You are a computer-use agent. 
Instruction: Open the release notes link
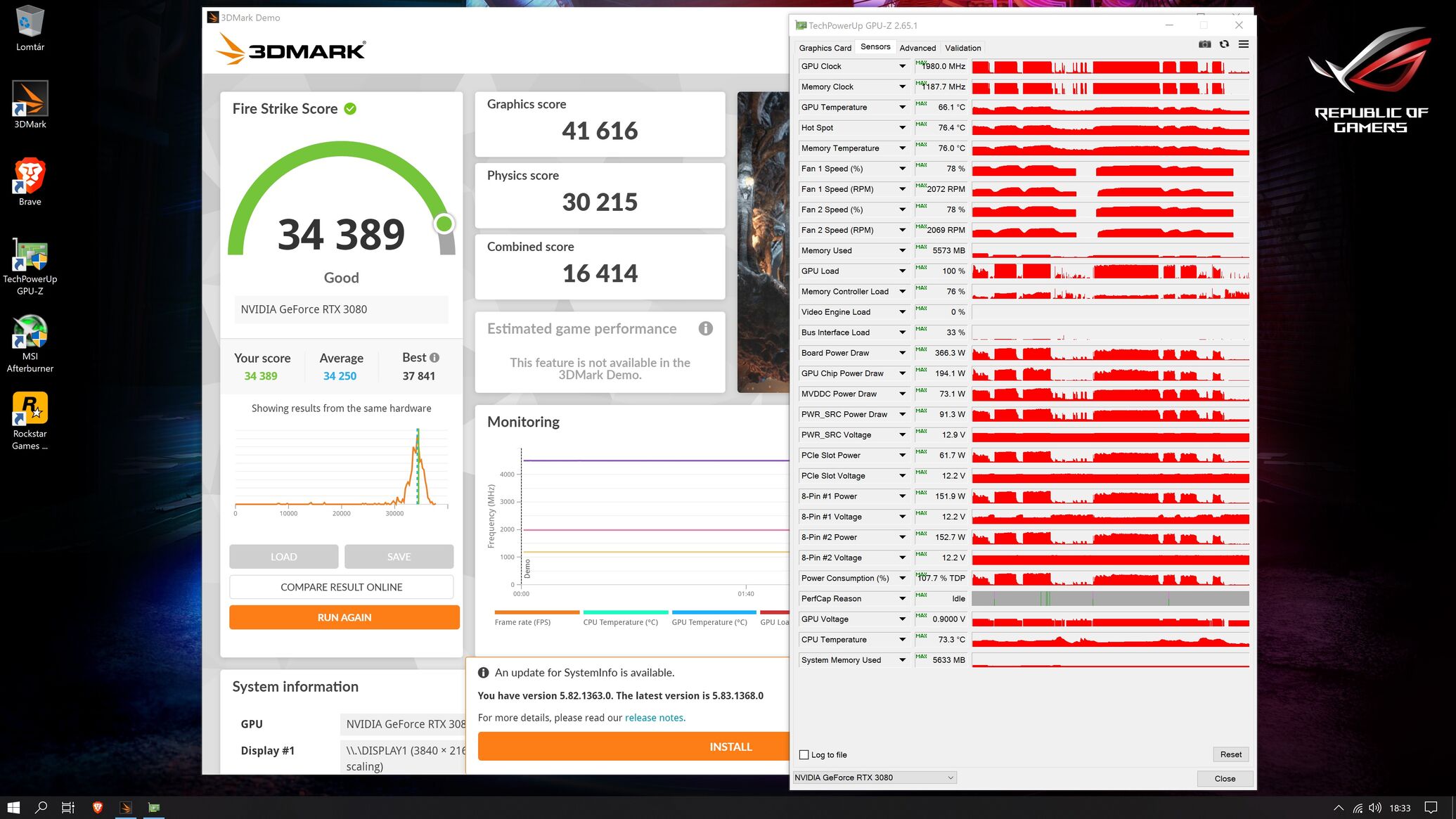tap(654, 718)
